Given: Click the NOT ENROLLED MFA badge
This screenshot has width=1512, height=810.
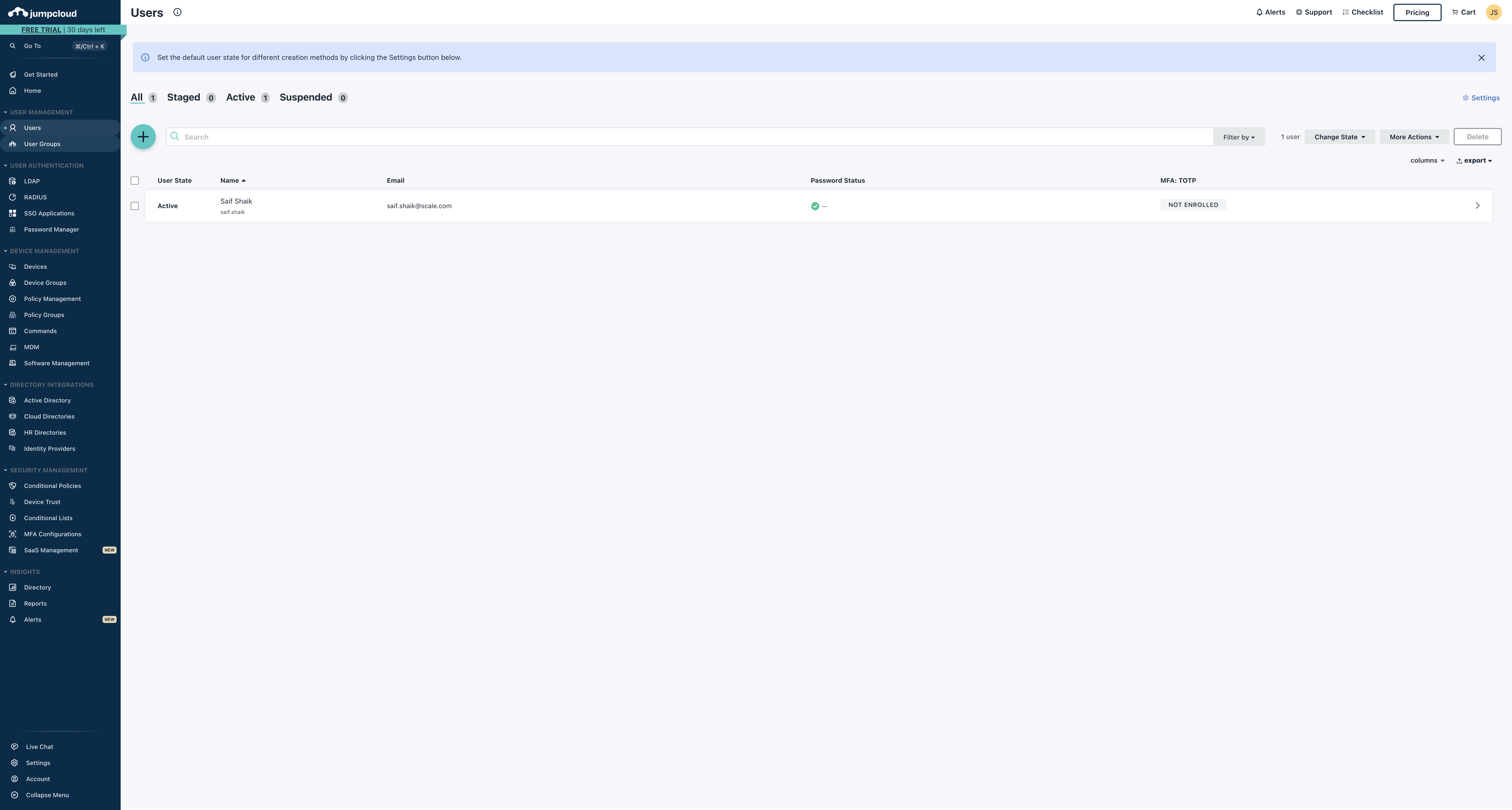Looking at the screenshot, I should pos(1193,205).
